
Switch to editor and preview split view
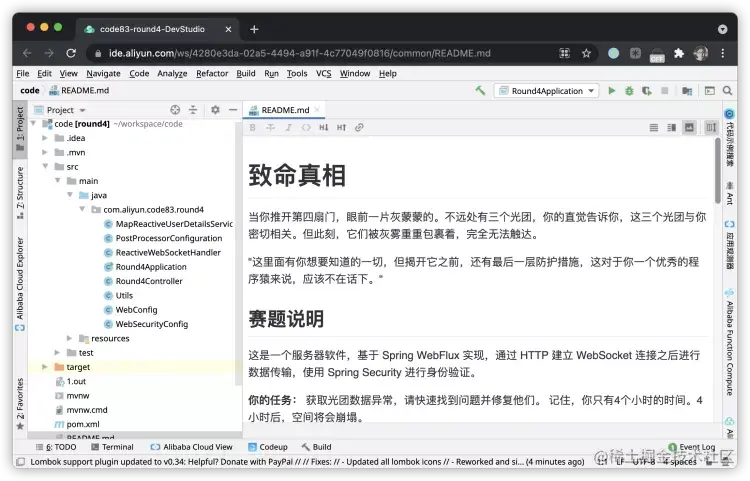click(x=672, y=127)
